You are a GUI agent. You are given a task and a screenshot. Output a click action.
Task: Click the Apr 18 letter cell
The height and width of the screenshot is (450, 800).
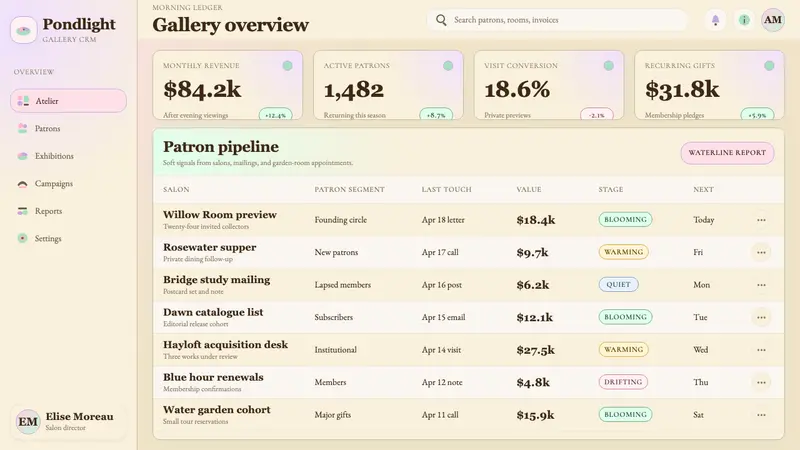pos(443,220)
